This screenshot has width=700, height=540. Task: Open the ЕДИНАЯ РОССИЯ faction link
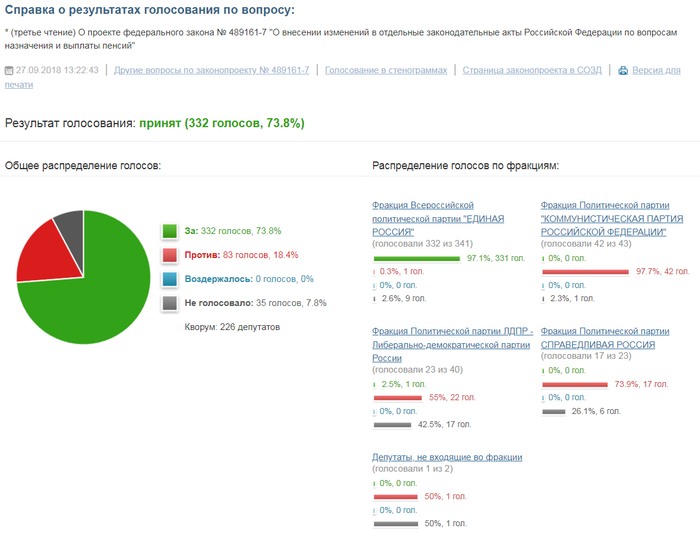tap(438, 219)
